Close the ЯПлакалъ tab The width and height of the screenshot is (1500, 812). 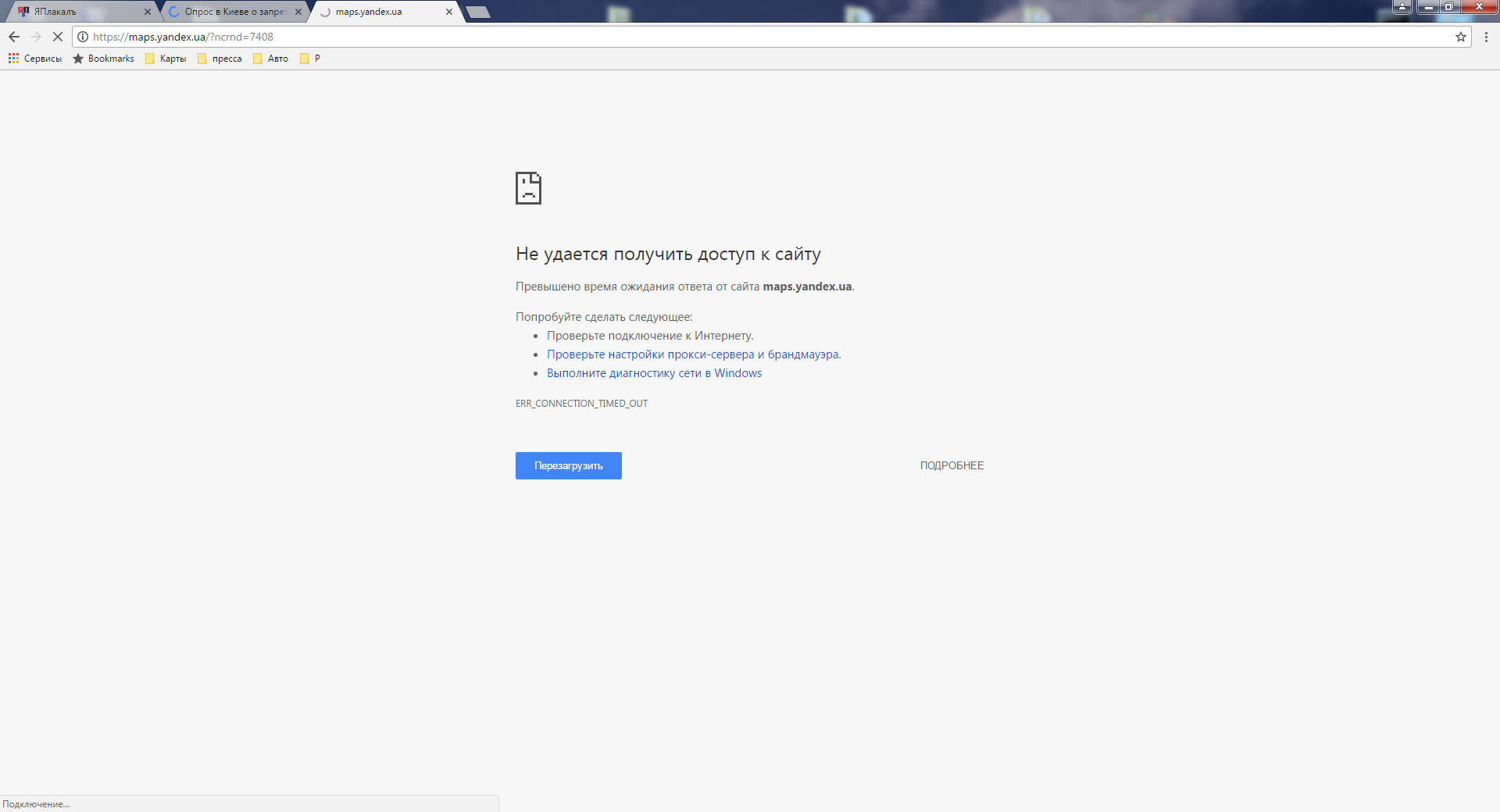[x=147, y=12]
